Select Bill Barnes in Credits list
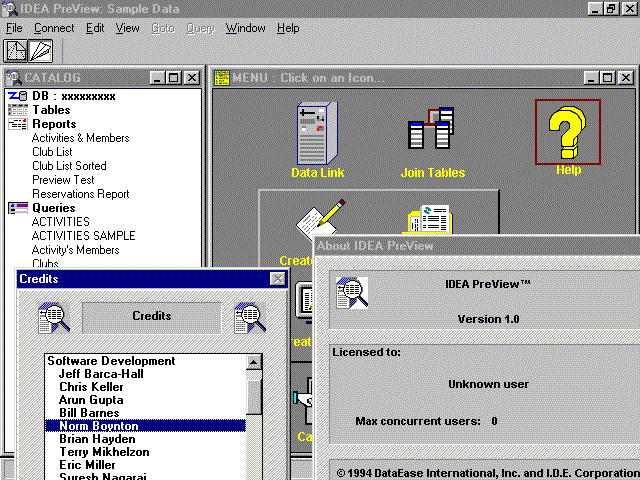This screenshot has height=480, width=640. coord(89,413)
